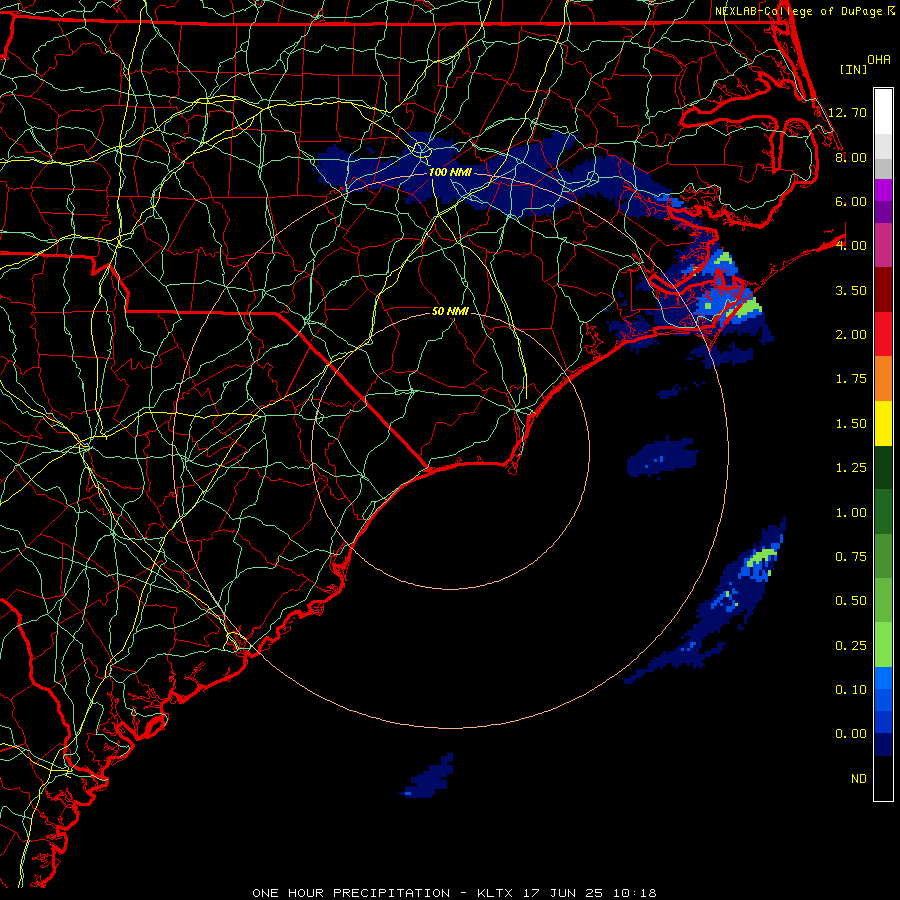Click the 0.25 legend value

point(851,646)
